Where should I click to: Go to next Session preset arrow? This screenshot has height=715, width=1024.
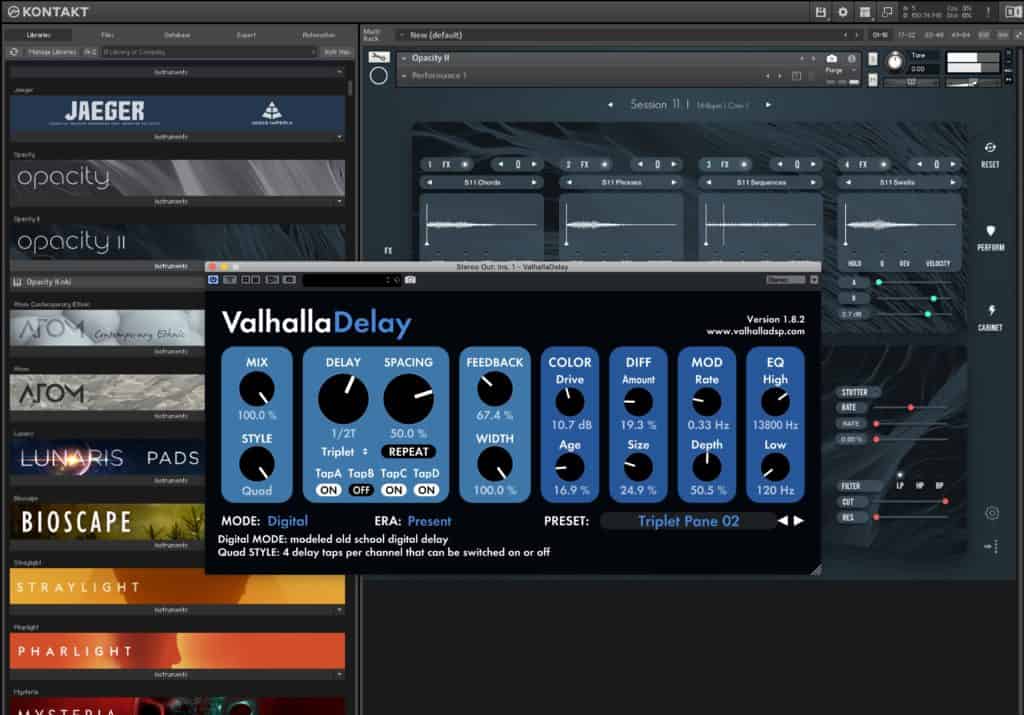pos(768,104)
